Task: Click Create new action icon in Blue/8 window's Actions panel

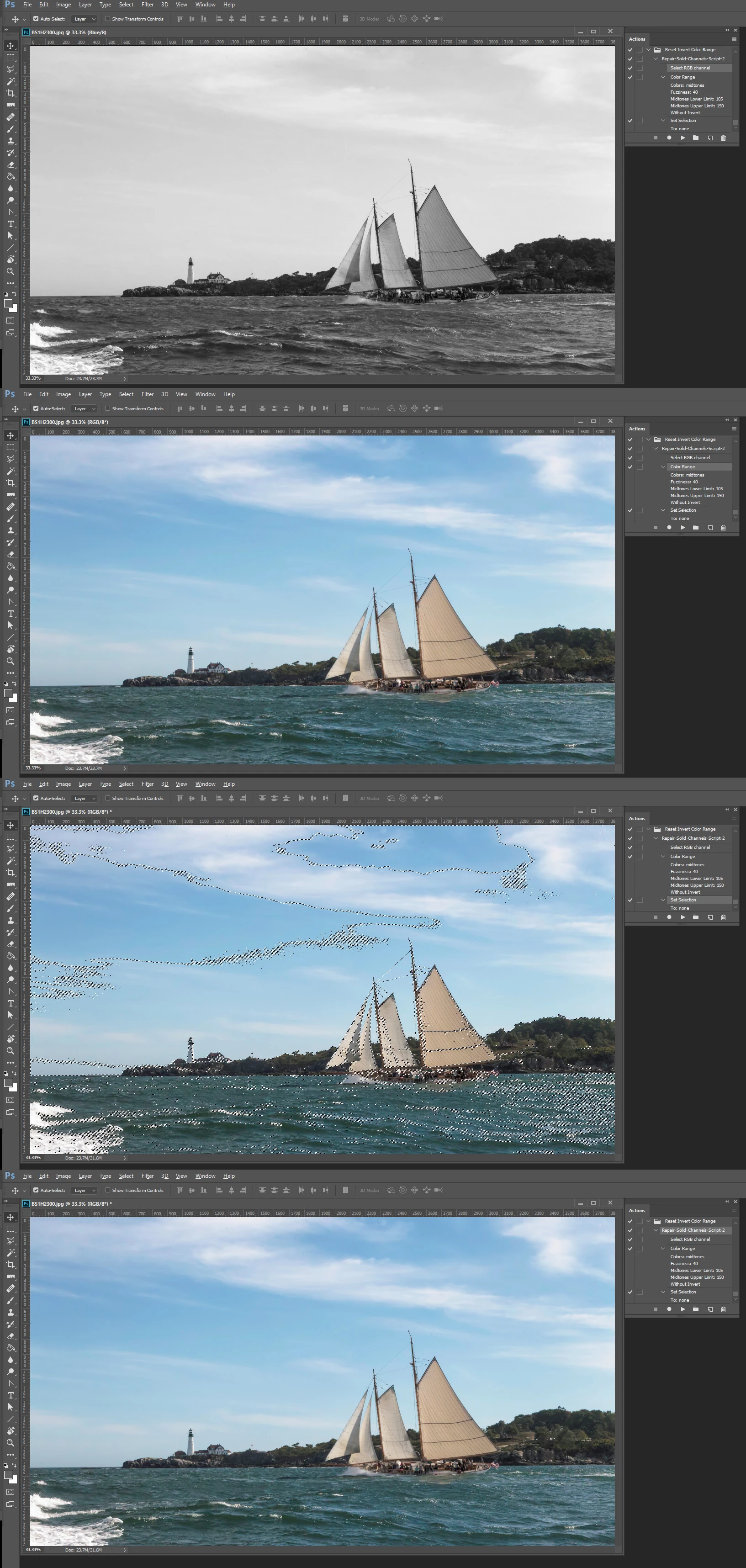Action: click(x=710, y=138)
